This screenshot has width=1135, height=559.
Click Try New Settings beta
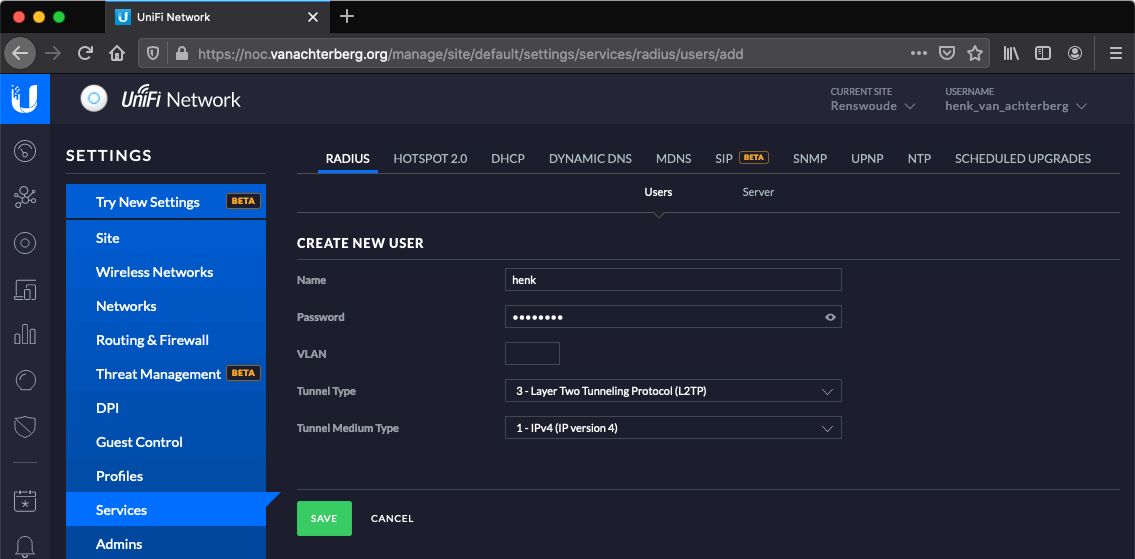coord(166,201)
